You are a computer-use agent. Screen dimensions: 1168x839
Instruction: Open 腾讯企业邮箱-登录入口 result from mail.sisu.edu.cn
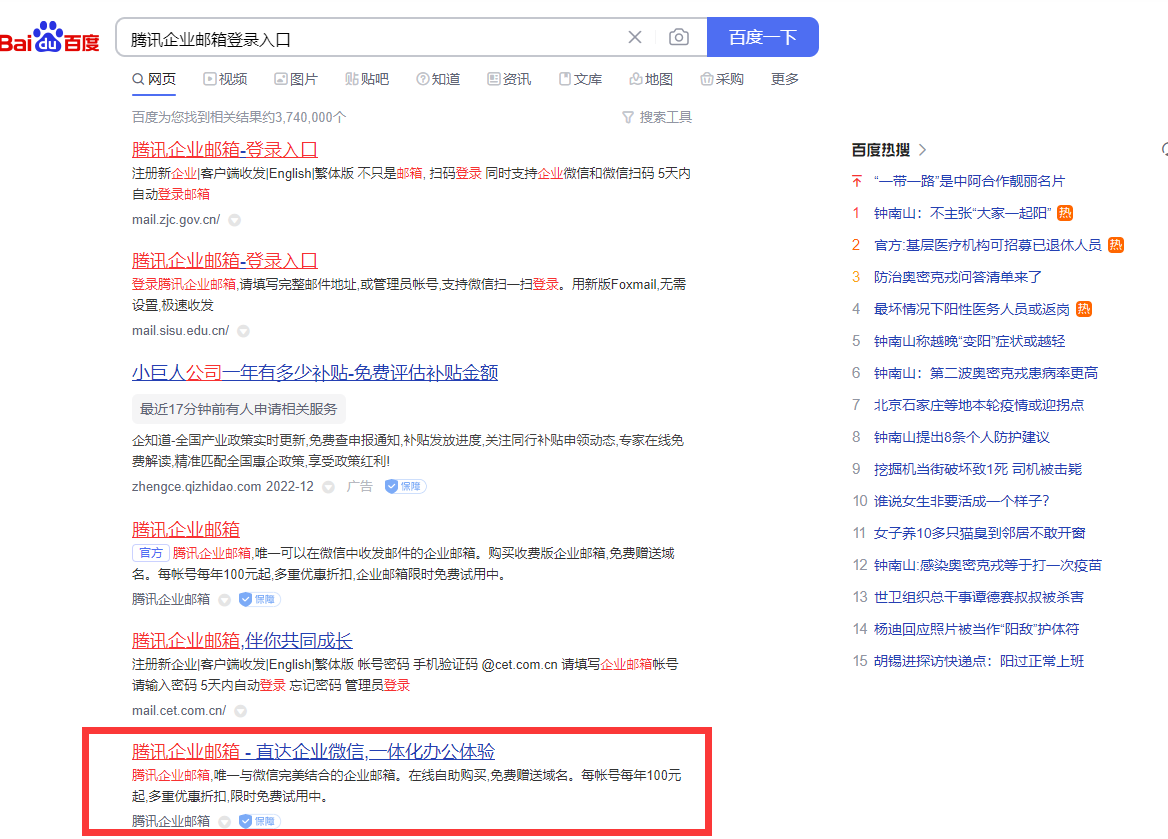click(225, 261)
